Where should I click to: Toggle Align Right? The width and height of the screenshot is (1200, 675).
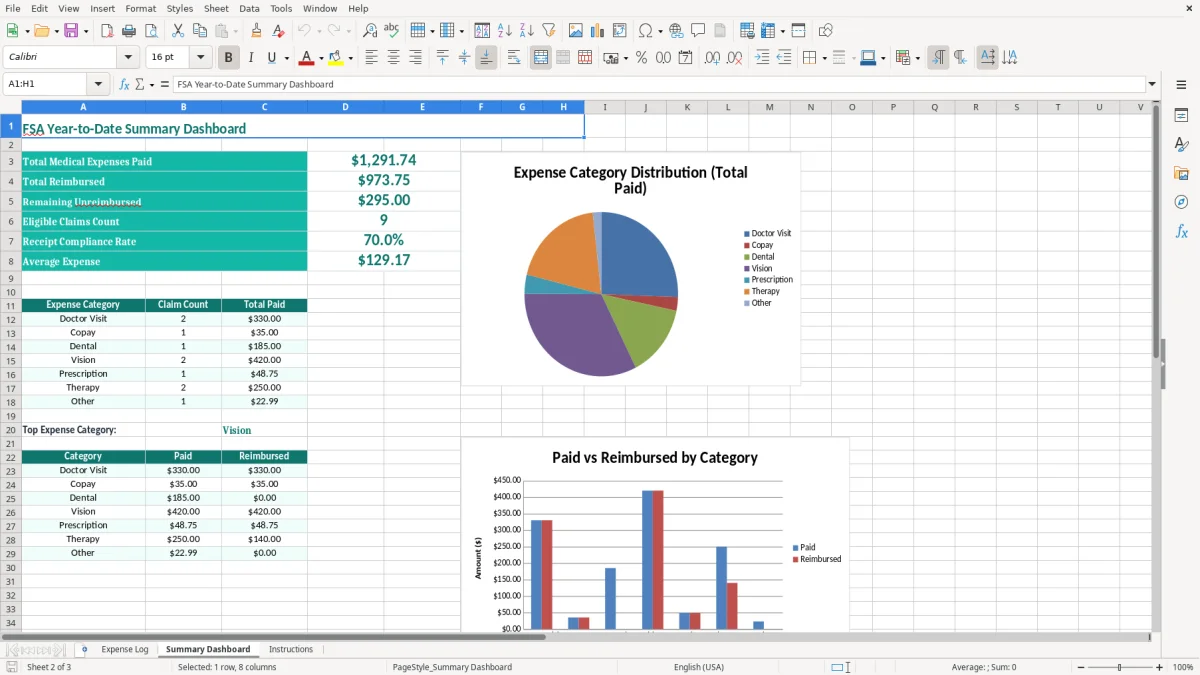point(416,58)
